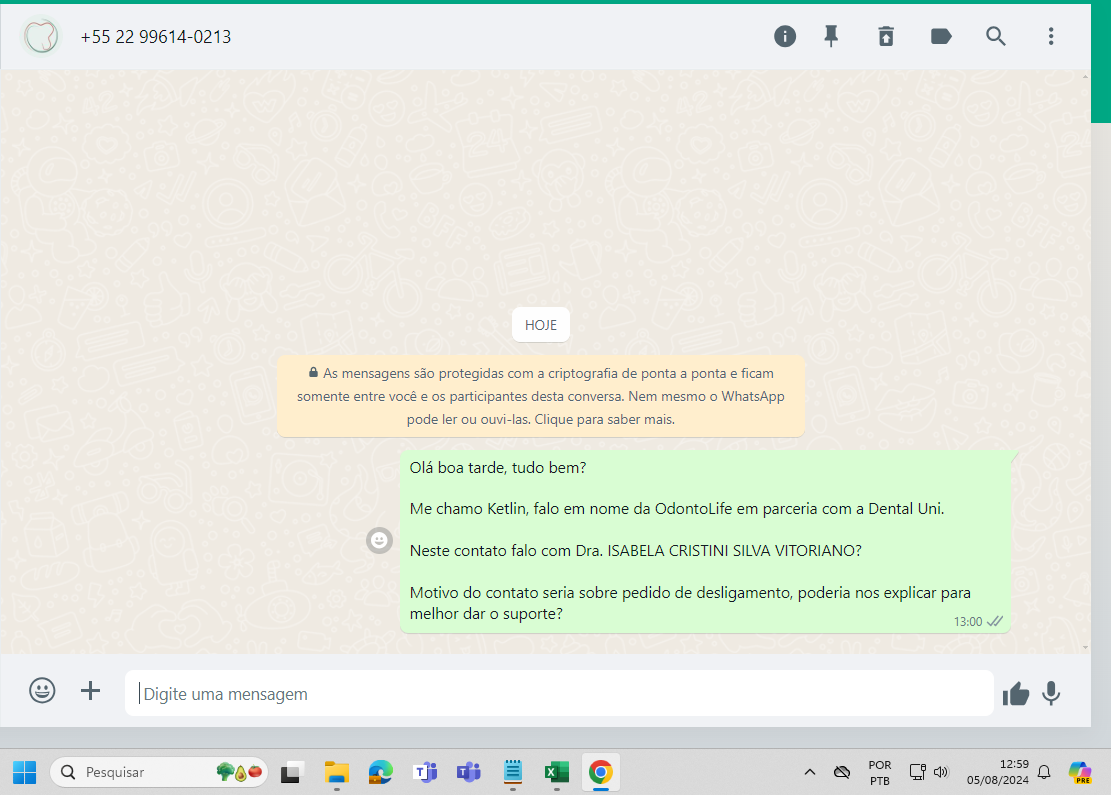Open the clock showing 12:59 05/08/2024
This screenshot has height=795, width=1111.
[x=998, y=772]
